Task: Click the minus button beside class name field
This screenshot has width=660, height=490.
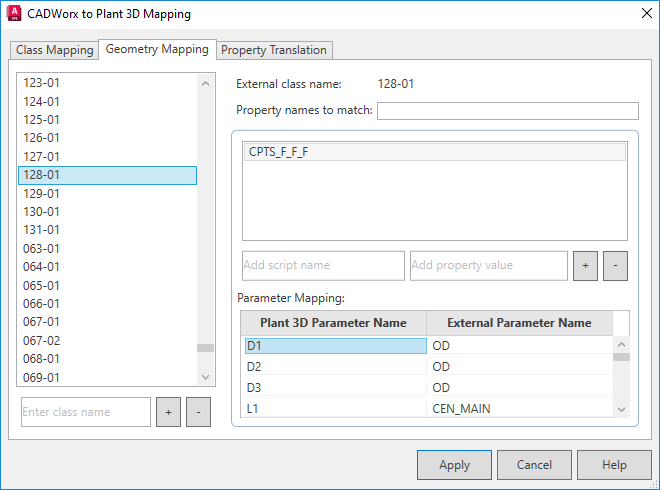Action: click(198, 412)
